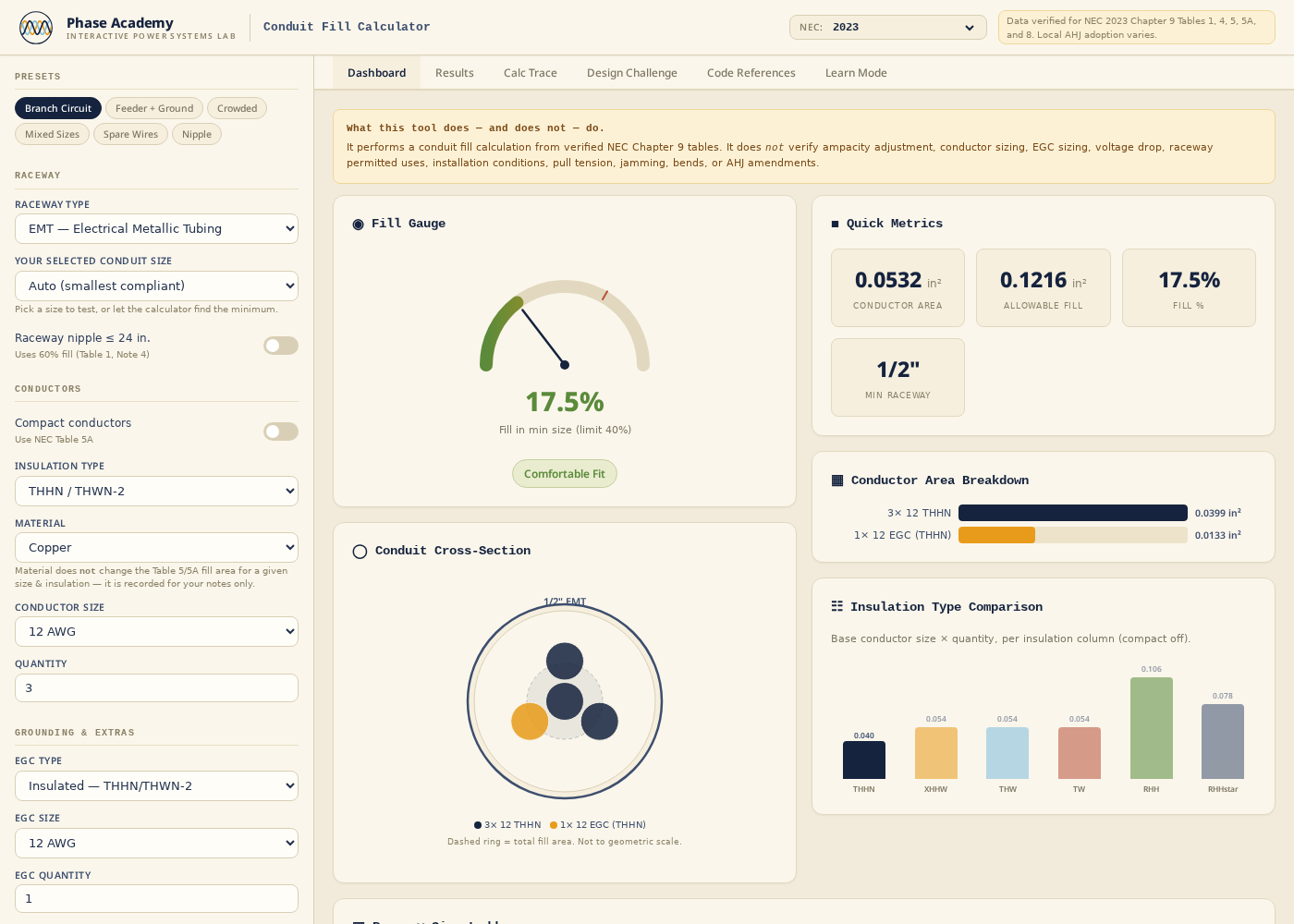Screen dimensions: 1294x924
Task: Click the 0.0133 in² breakdown value
Action: click(x=1218, y=535)
